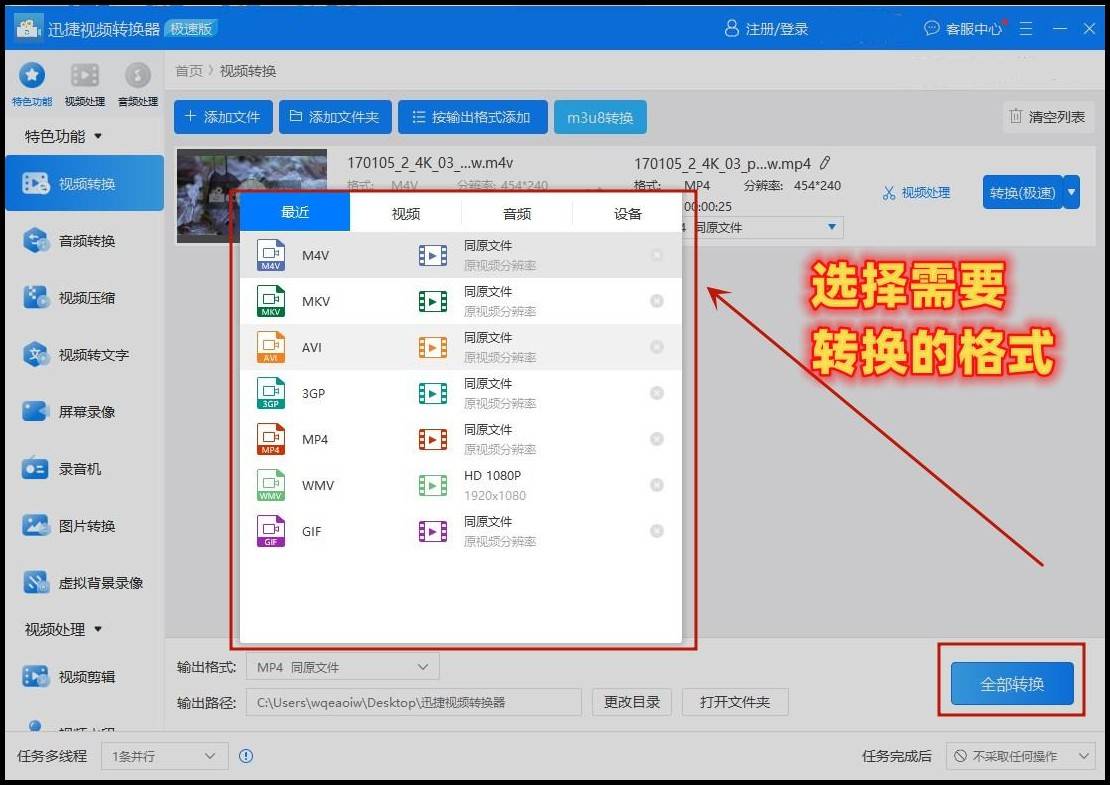Switch to the 设备 format tab
This screenshot has width=1110, height=785.
(627, 213)
